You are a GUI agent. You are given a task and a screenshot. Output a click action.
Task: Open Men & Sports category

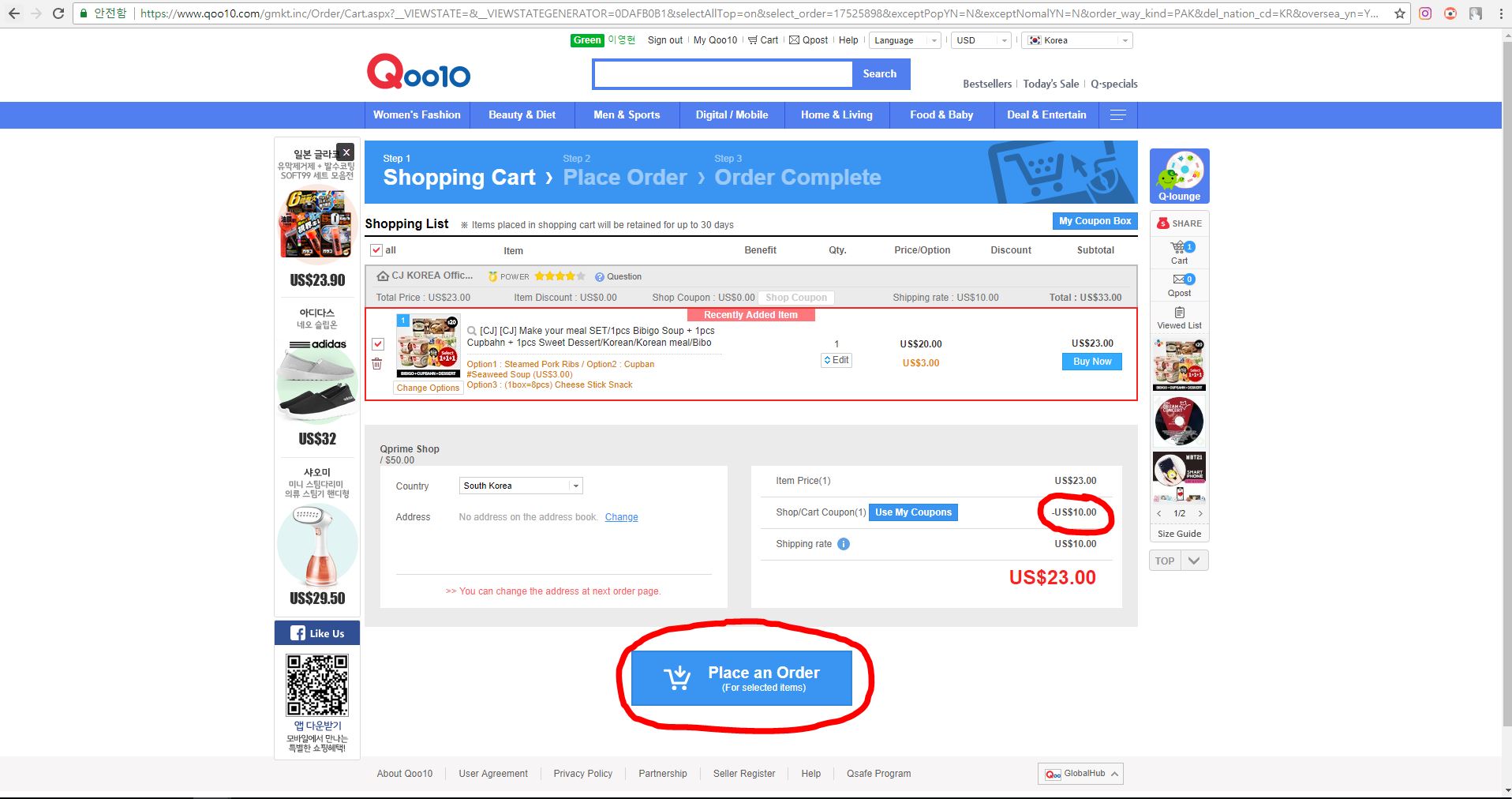[627, 115]
